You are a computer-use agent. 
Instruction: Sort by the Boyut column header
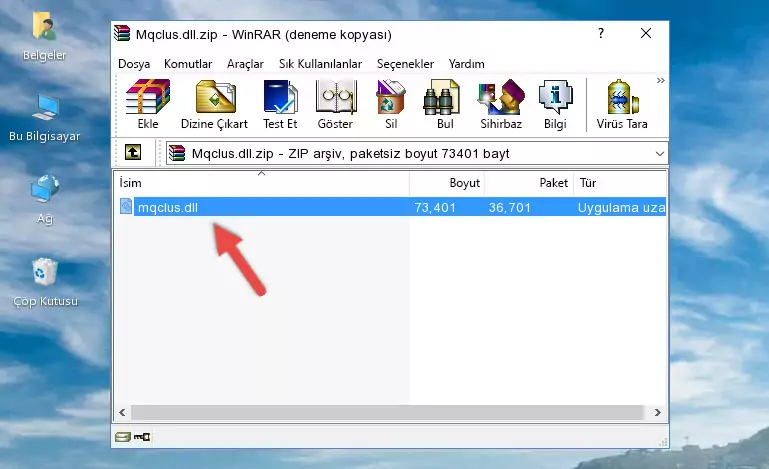click(x=447, y=183)
